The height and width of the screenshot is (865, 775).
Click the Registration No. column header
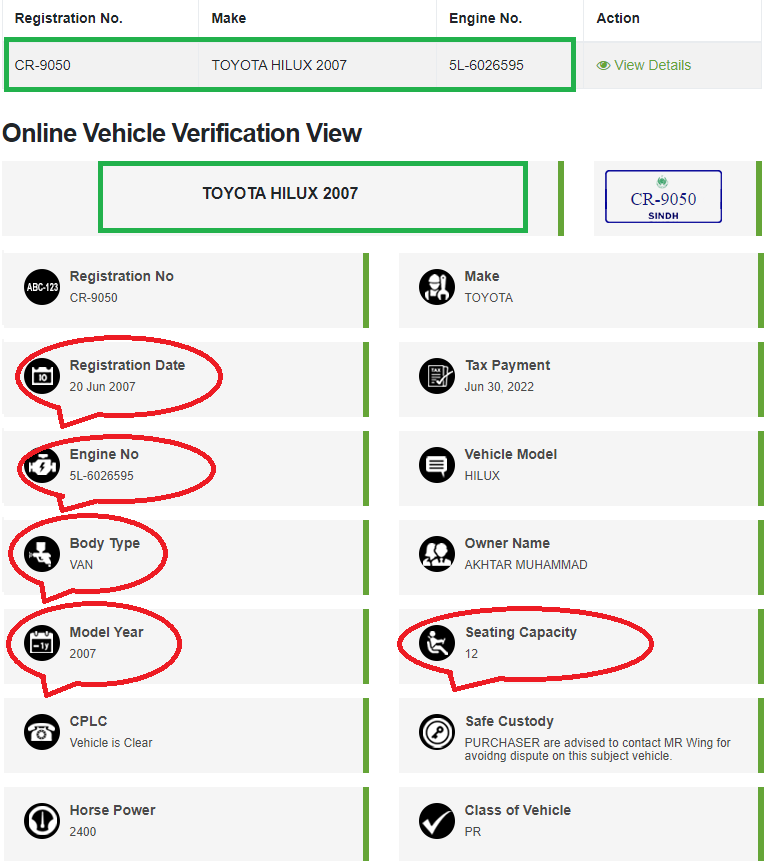pyautogui.click(x=68, y=18)
